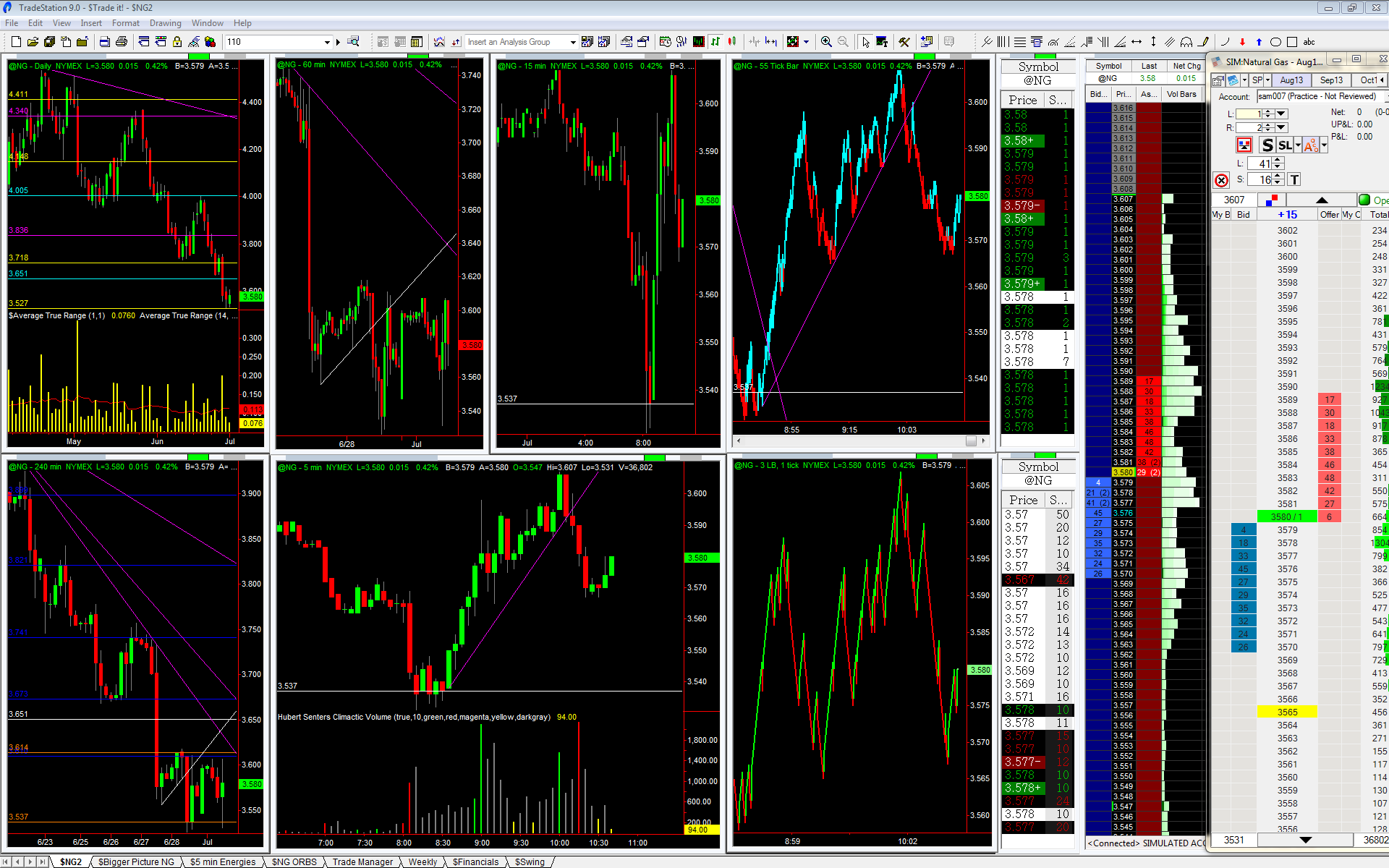Select the abc text drawing tool
This screenshot has width=1389, height=868.
click(1309, 42)
